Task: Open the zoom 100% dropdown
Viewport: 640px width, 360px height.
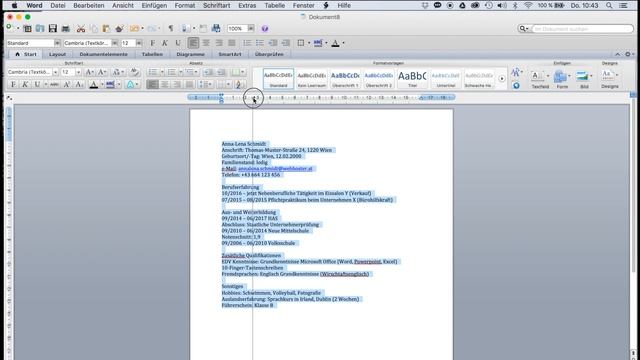Action: 251,29
